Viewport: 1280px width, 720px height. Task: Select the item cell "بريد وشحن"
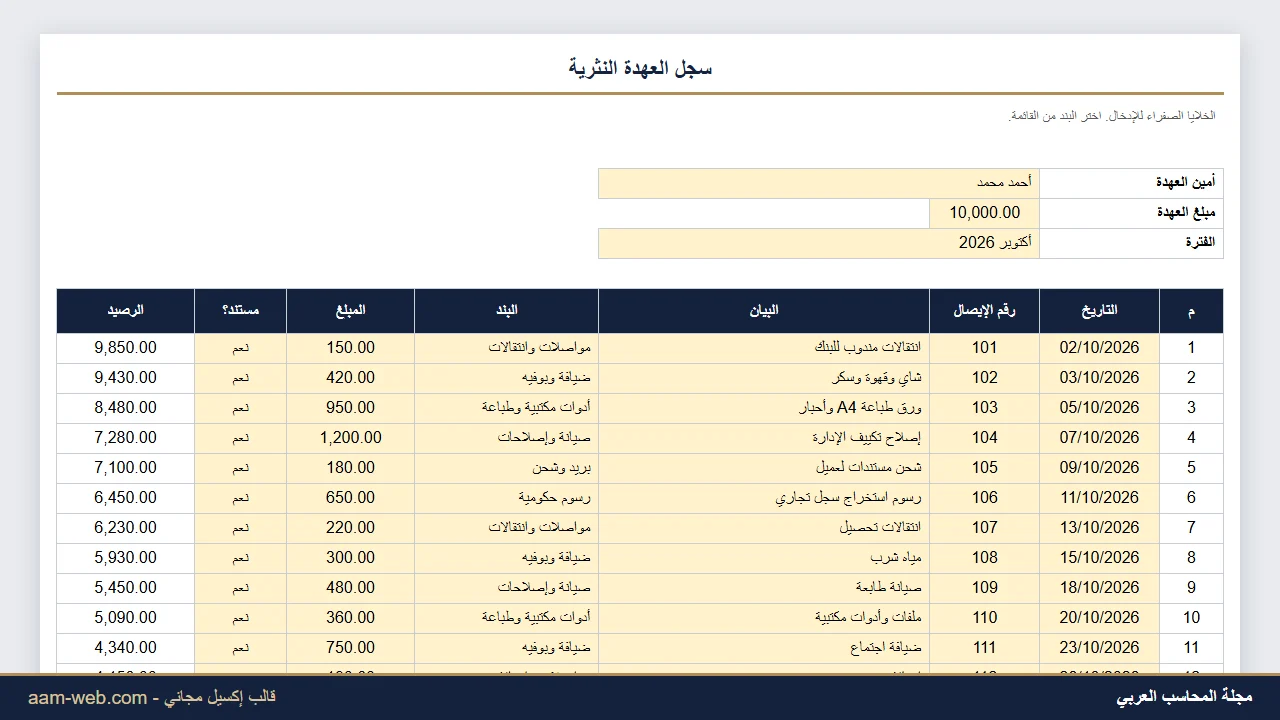pyautogui.click(x=507, y=468)
